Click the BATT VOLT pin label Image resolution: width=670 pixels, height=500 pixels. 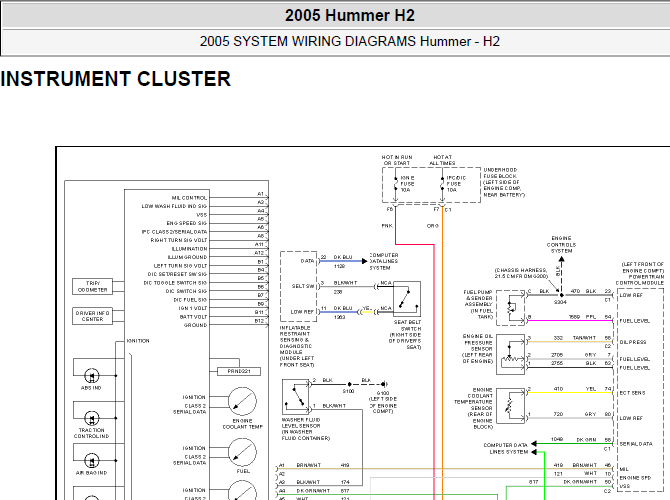(x=193, y=317)
